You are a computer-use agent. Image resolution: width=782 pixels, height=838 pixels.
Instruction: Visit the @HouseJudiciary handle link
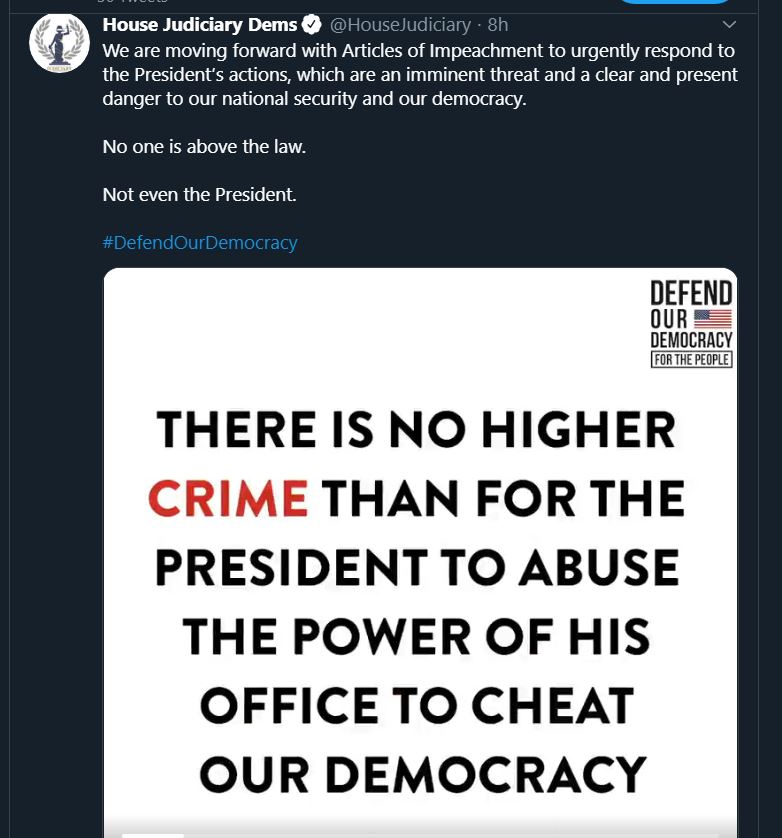[400, 25]
